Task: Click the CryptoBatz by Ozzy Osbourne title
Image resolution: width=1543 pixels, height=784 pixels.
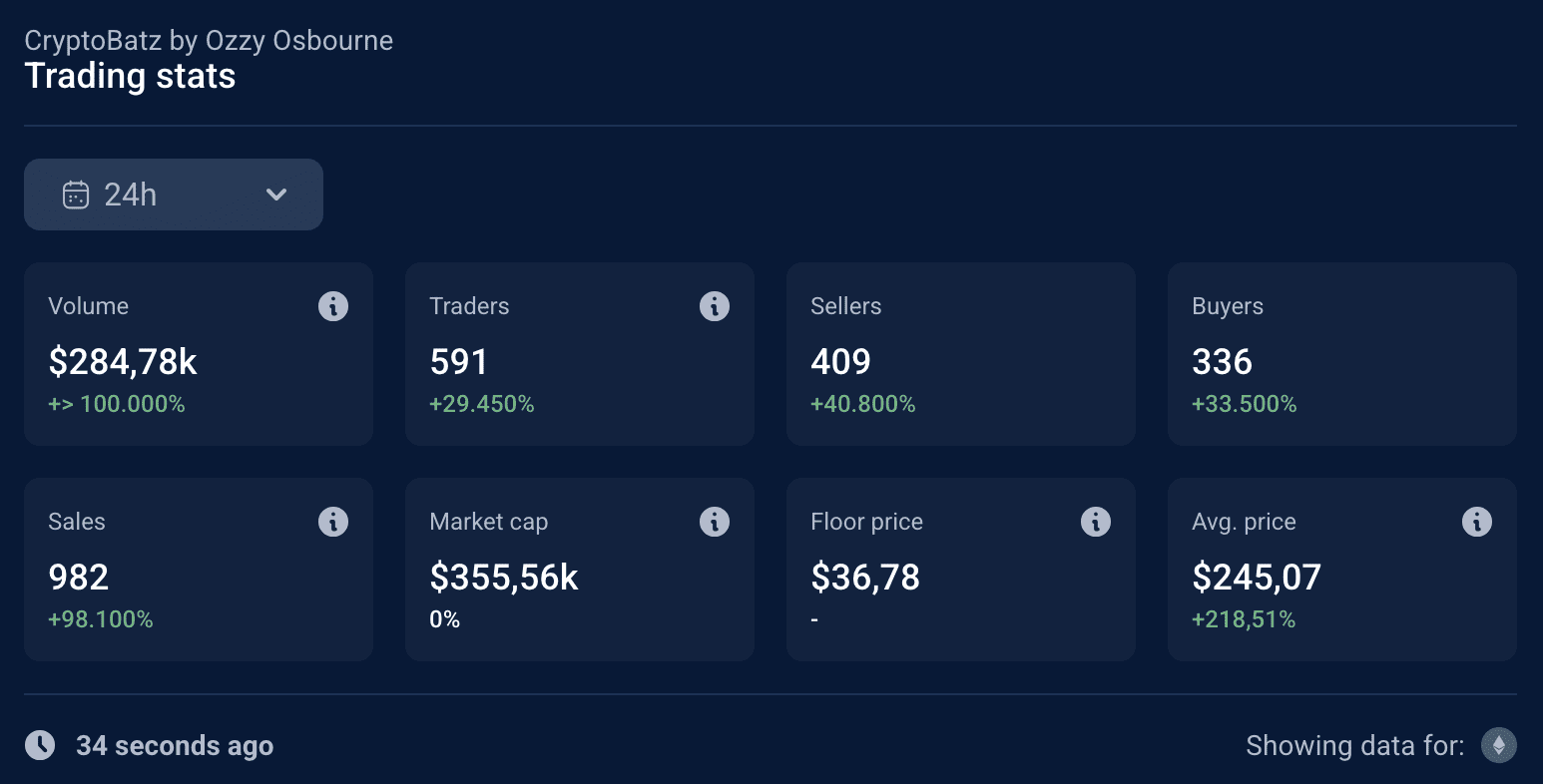Action: tap(209, 41)
